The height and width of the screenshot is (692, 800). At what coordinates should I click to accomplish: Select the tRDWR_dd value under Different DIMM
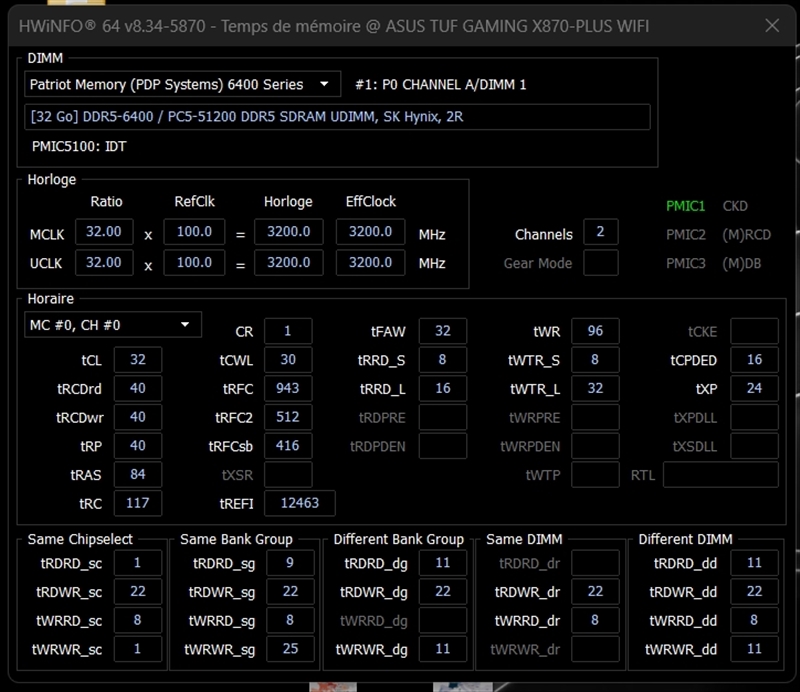(x=754, y=592)
